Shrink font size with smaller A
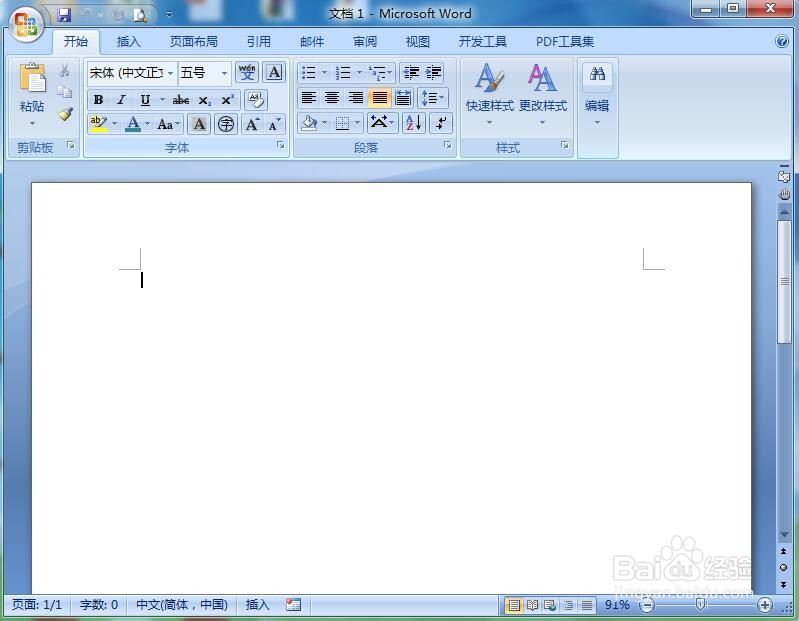799x621 pixels. (x=275, y=124)
